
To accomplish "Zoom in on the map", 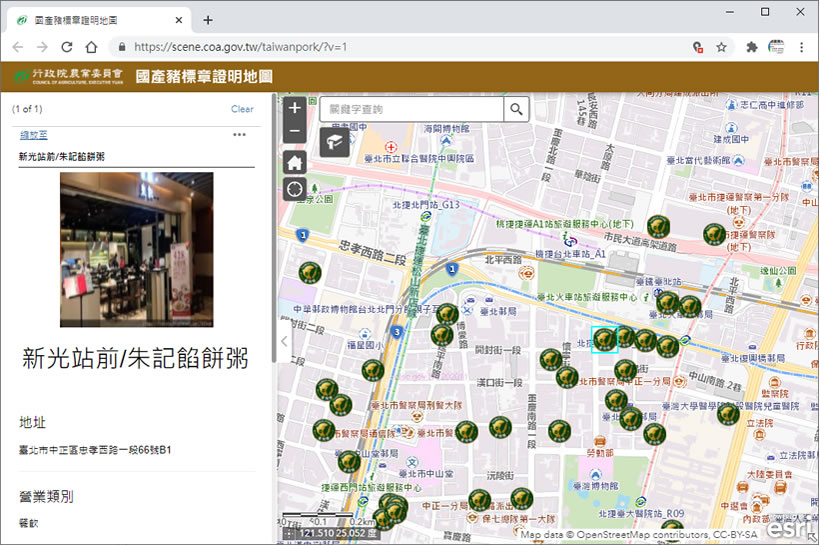I will (x=294, y=108).
